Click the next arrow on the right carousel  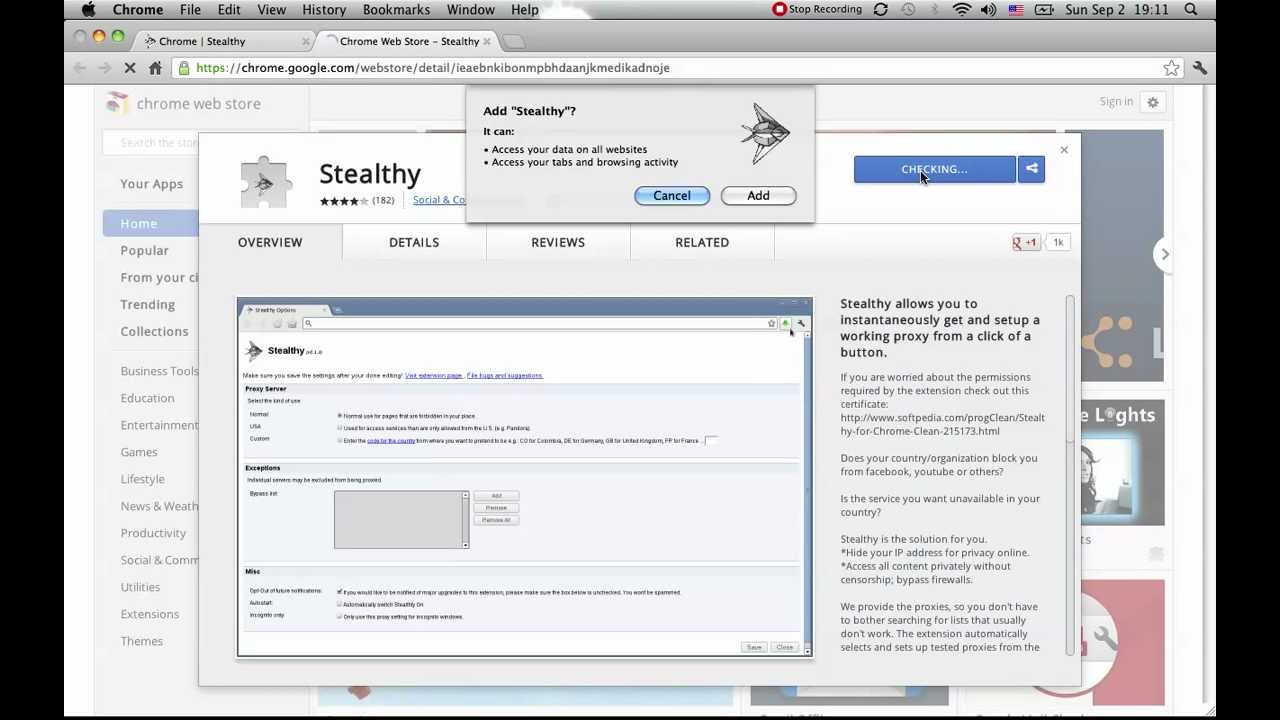1165,254
